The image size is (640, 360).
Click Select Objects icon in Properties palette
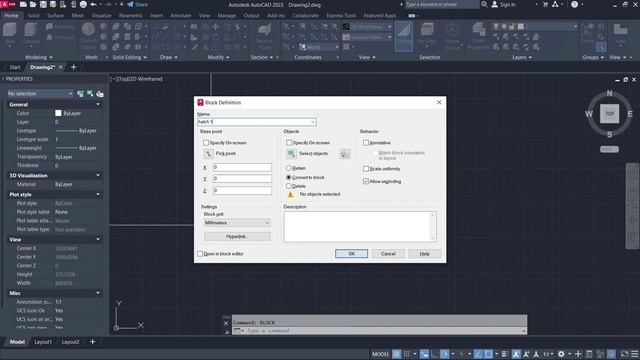click(x=90, y=94)
